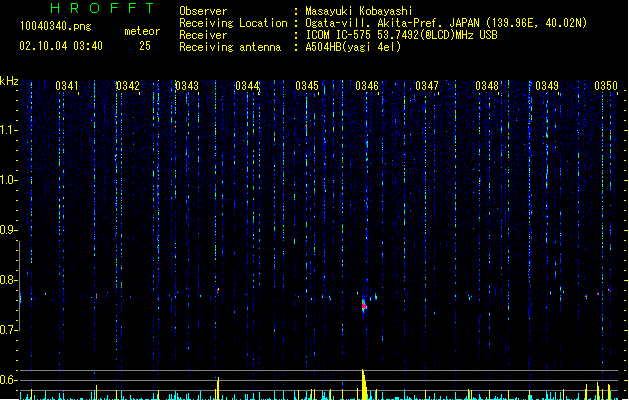
Task: Click the 1.0 kHz axis label
Action: [8, 180]
